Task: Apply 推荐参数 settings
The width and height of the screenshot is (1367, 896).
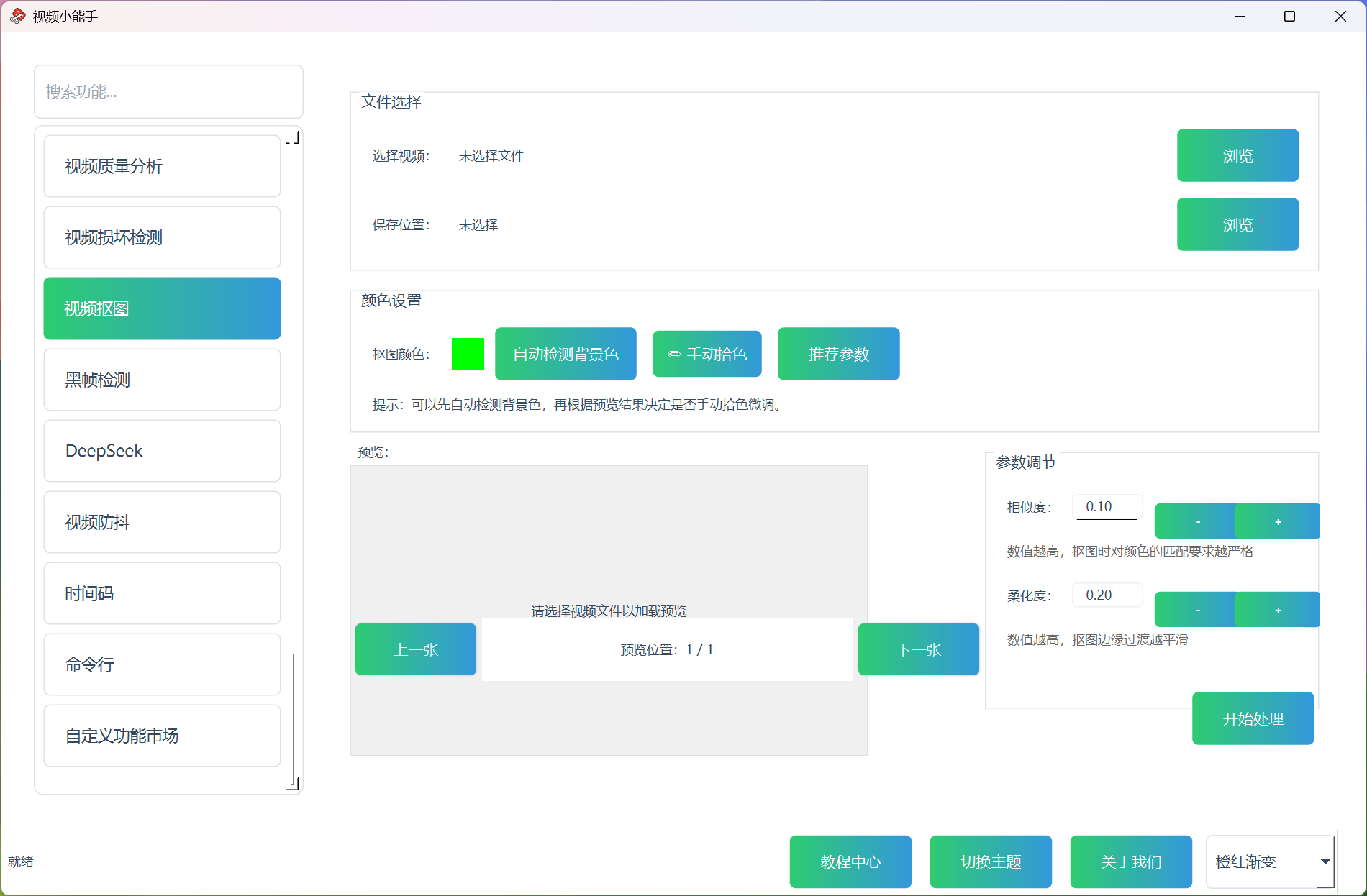Action: click(838, 354)
